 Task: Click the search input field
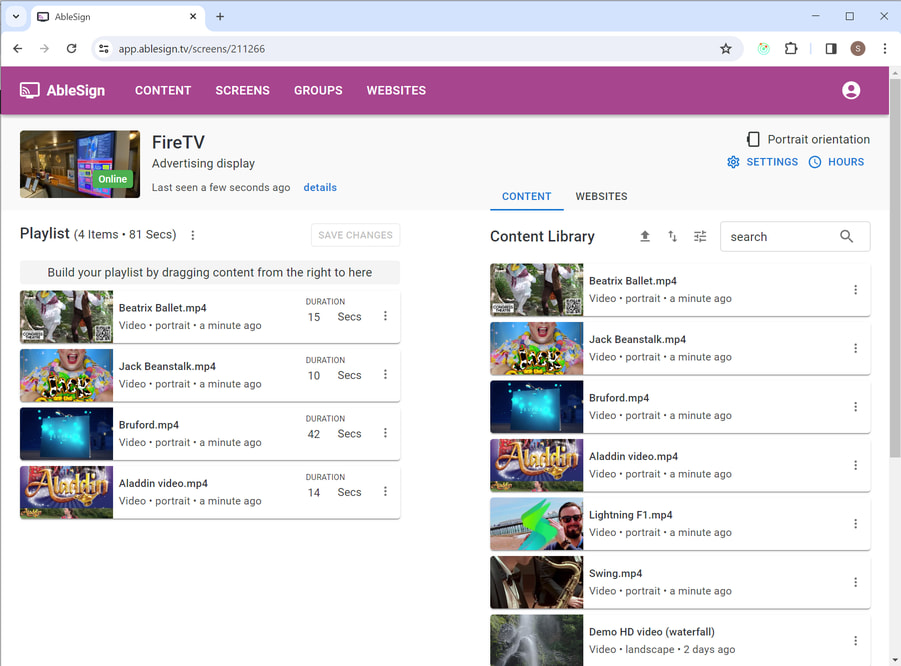(x=778, y=237)
